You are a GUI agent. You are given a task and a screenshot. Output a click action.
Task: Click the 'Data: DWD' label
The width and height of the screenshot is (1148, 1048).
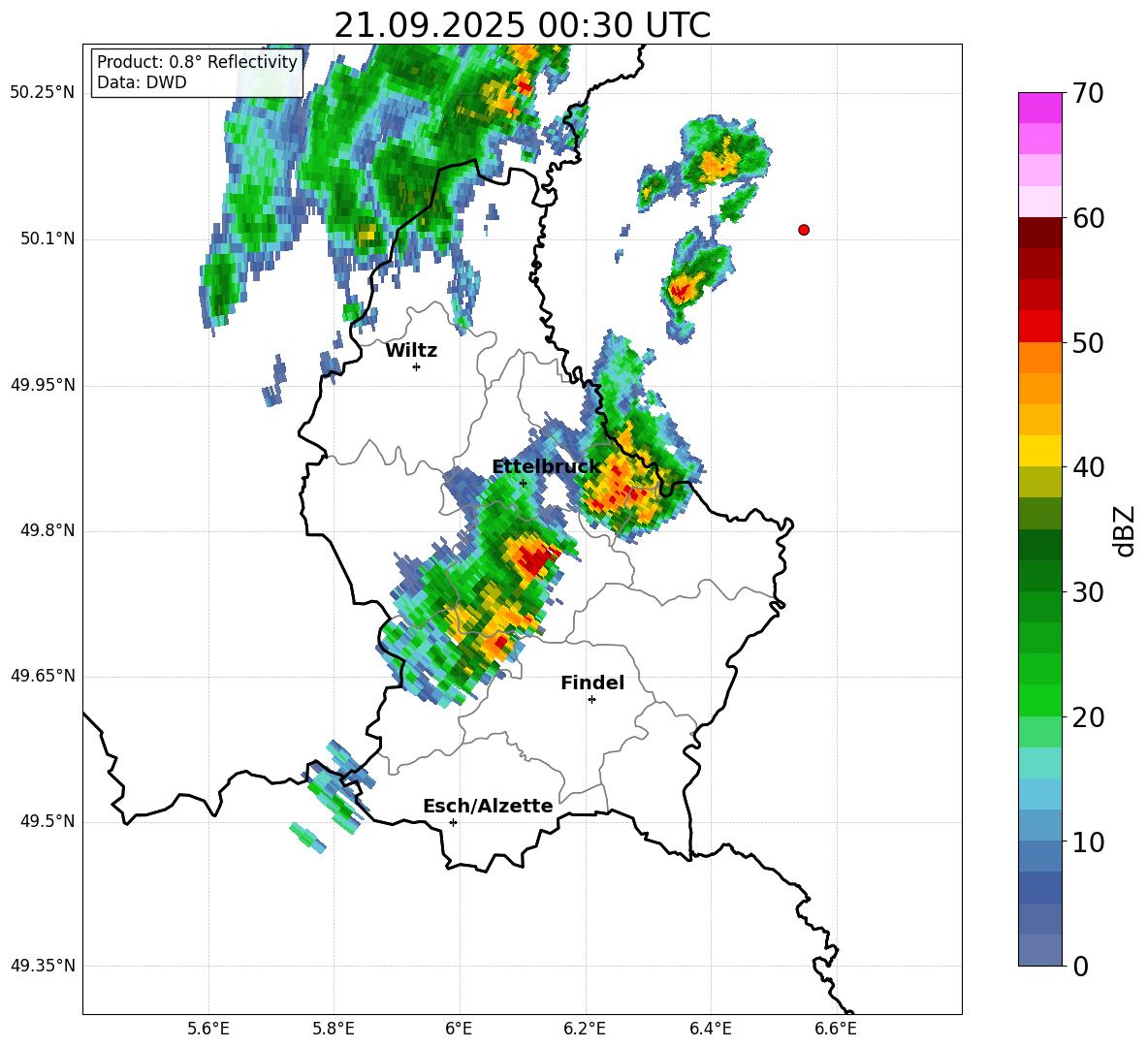point(142,82)
